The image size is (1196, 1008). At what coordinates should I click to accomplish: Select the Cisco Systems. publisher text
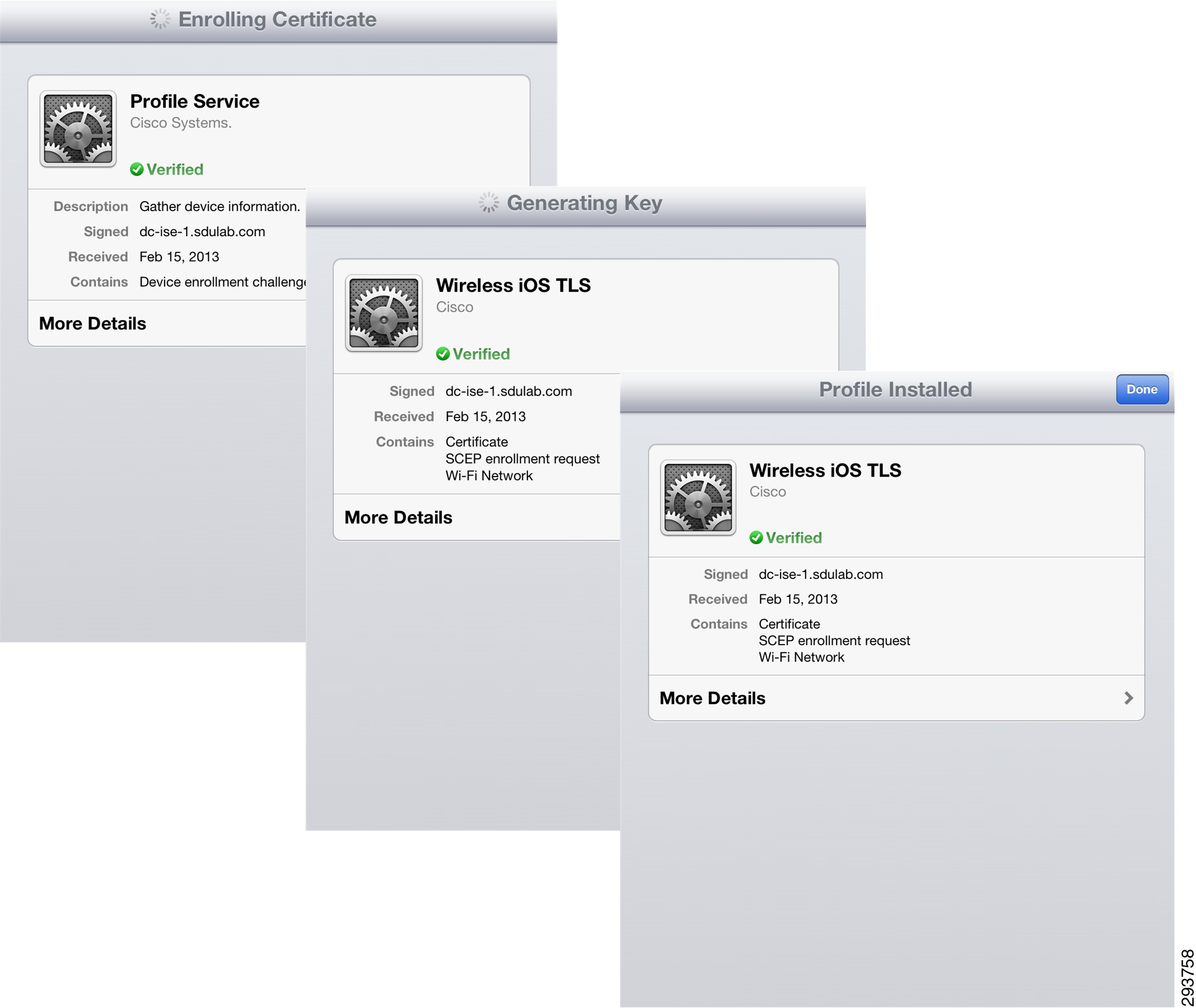(181, 123)
